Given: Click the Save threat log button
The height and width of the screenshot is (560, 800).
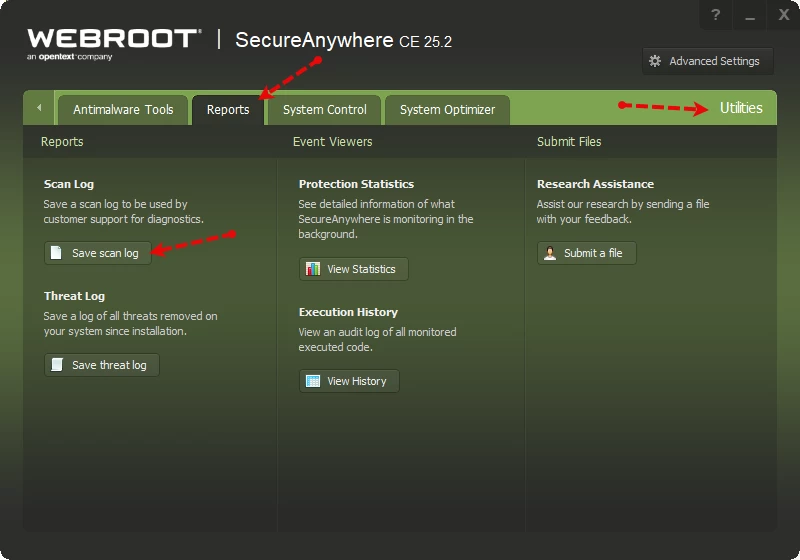Looking at the screenshot, I should coord(102,365).
